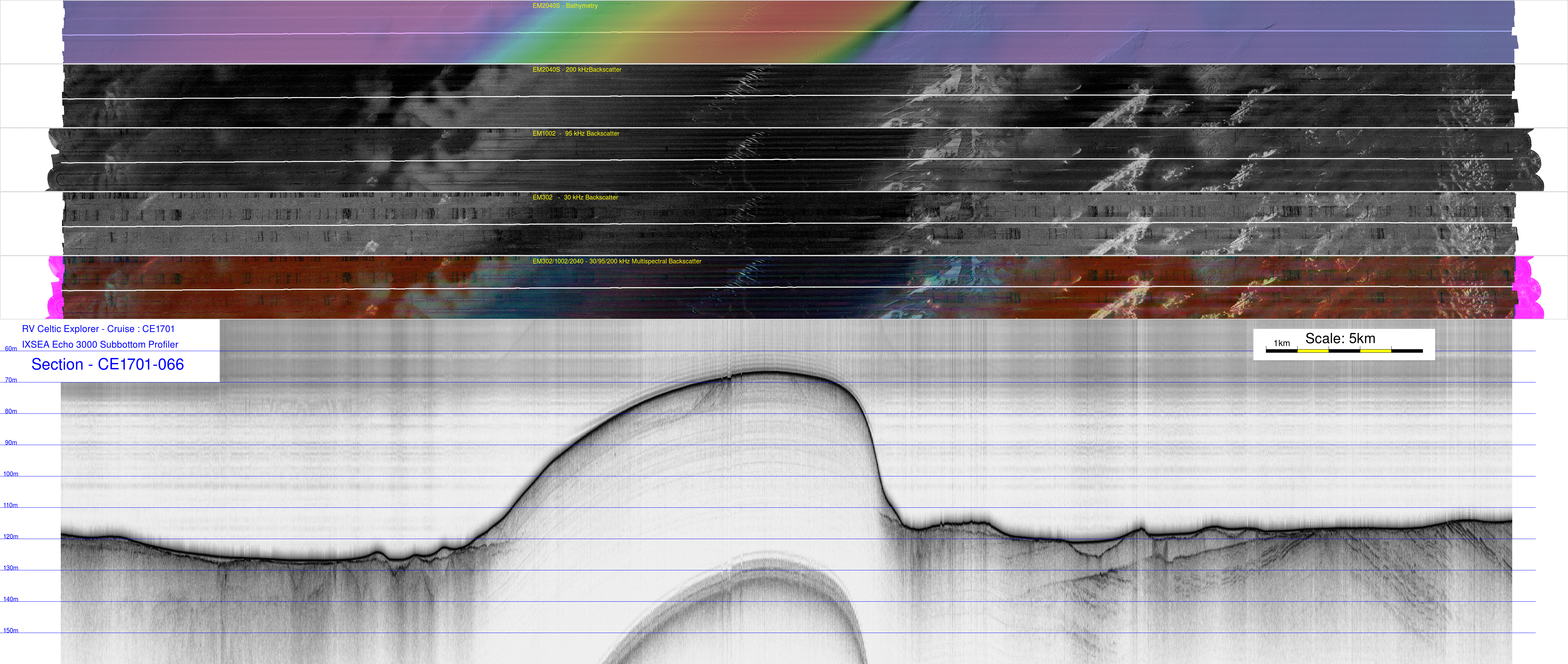
Task: Click the 1km scale bar label
Action: coord(1281,344)
